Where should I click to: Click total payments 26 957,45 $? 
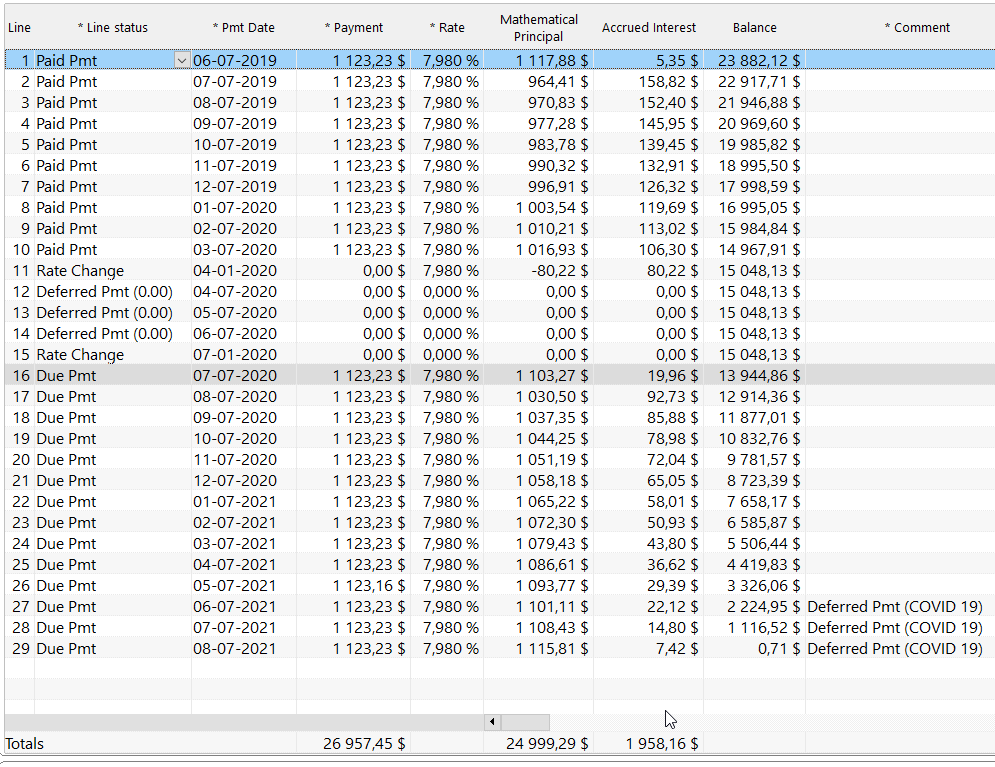[364, 744]
